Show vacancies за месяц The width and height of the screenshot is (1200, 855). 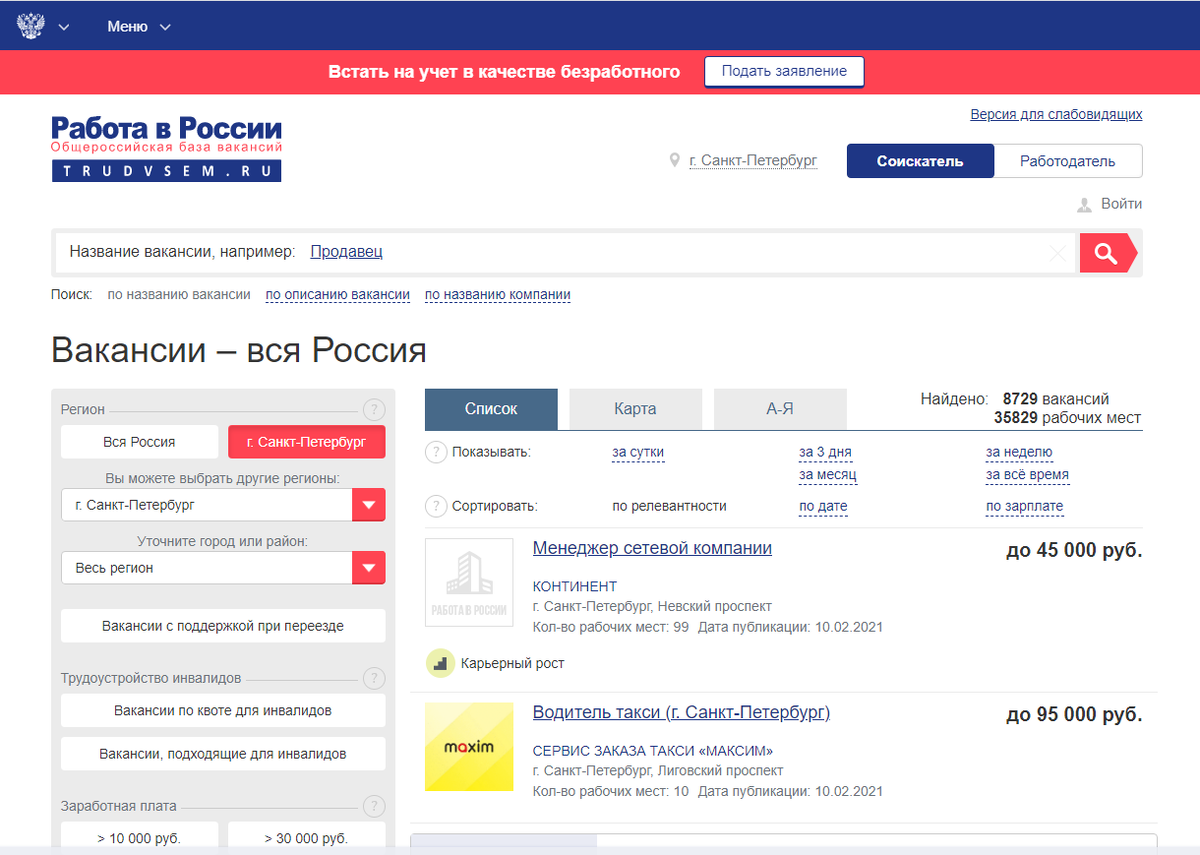coord(827,475)
